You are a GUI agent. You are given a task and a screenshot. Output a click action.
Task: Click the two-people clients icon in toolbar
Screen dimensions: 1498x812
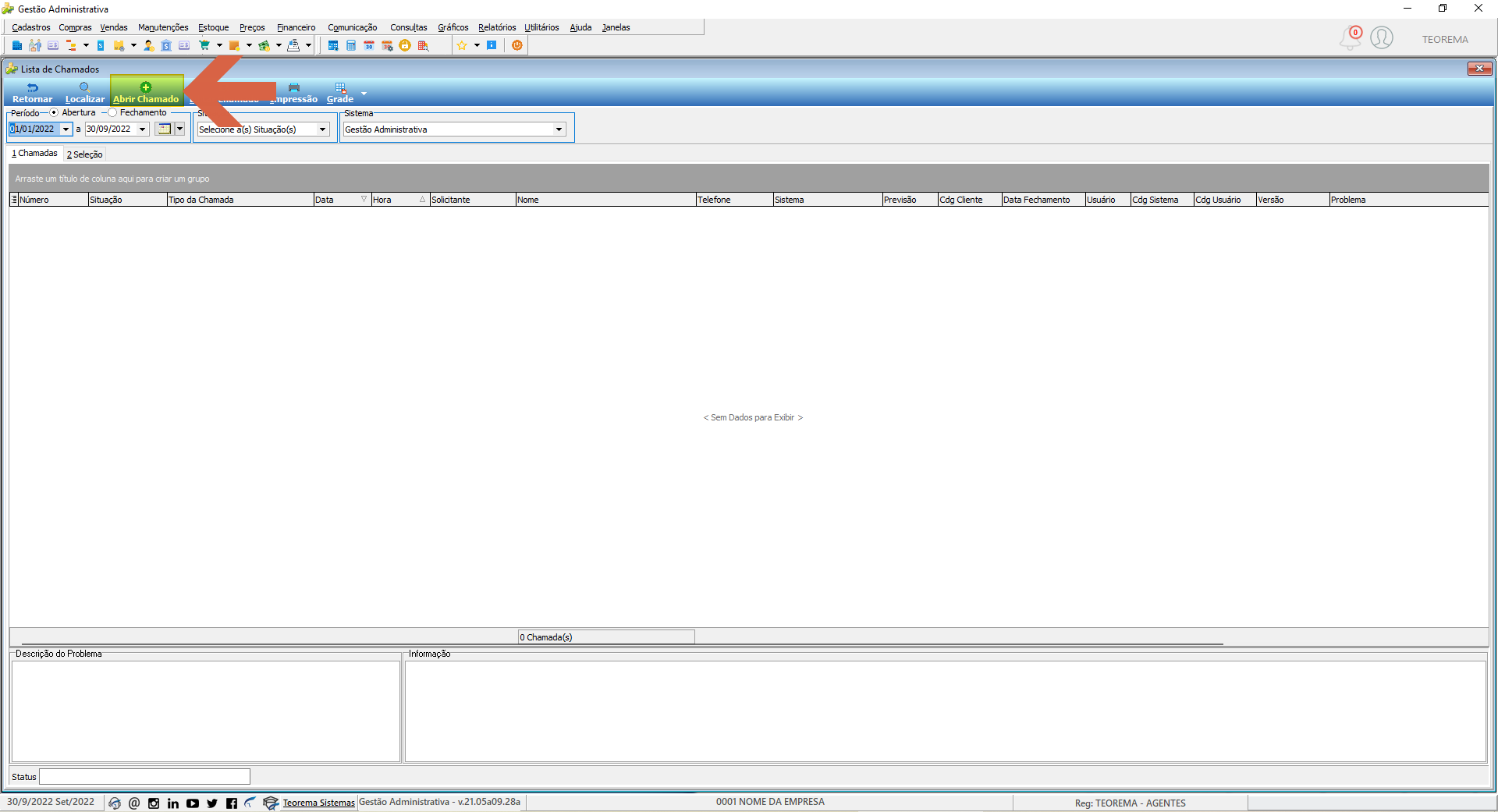point(35,45)
